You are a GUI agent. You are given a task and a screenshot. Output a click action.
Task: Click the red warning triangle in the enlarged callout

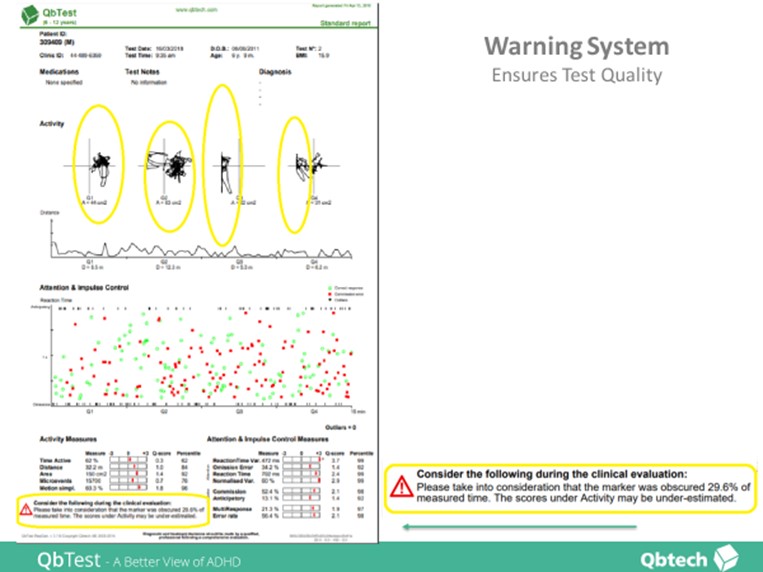point(401,486)
